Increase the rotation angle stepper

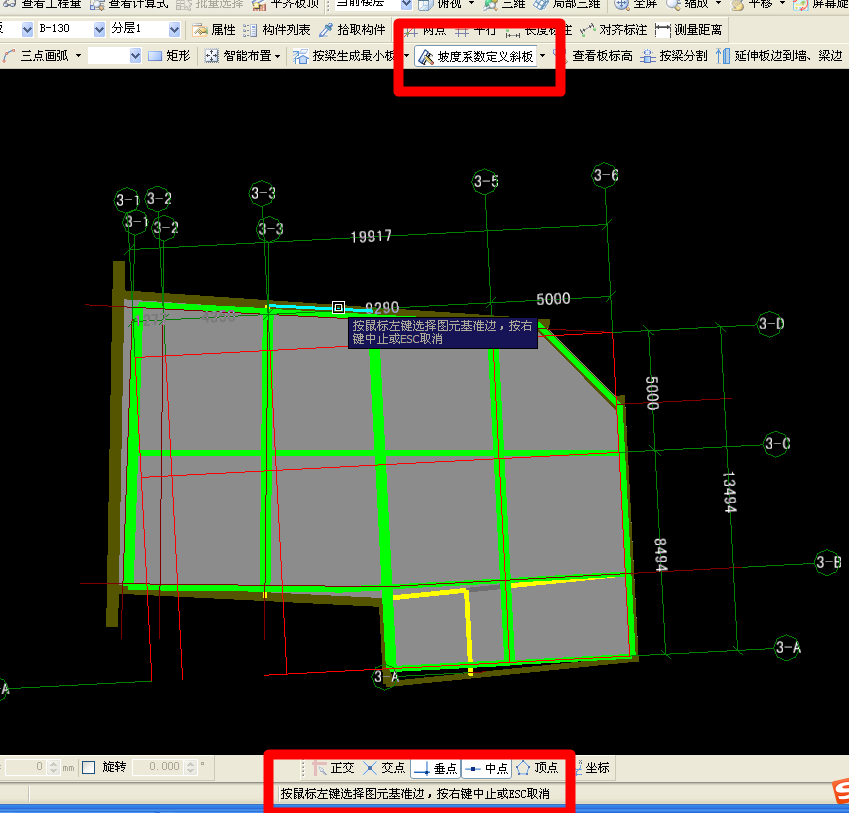click(x=191, y=763)
